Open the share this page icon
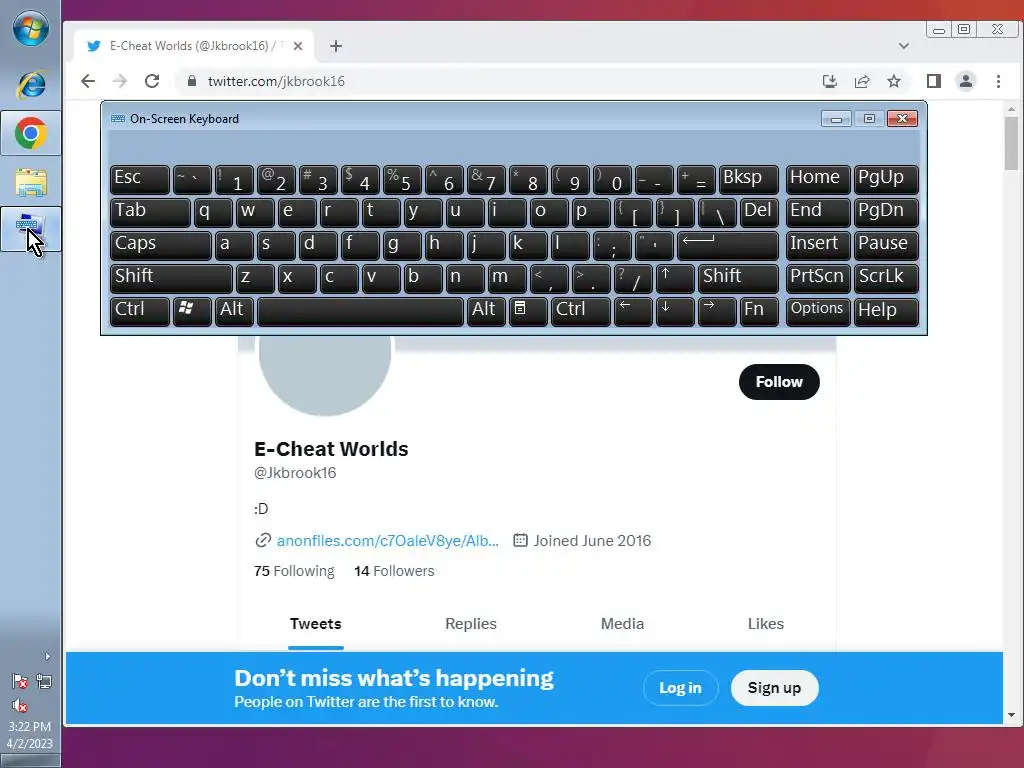Viewport: 1024px width, 768px height. (x=862, y=81)
